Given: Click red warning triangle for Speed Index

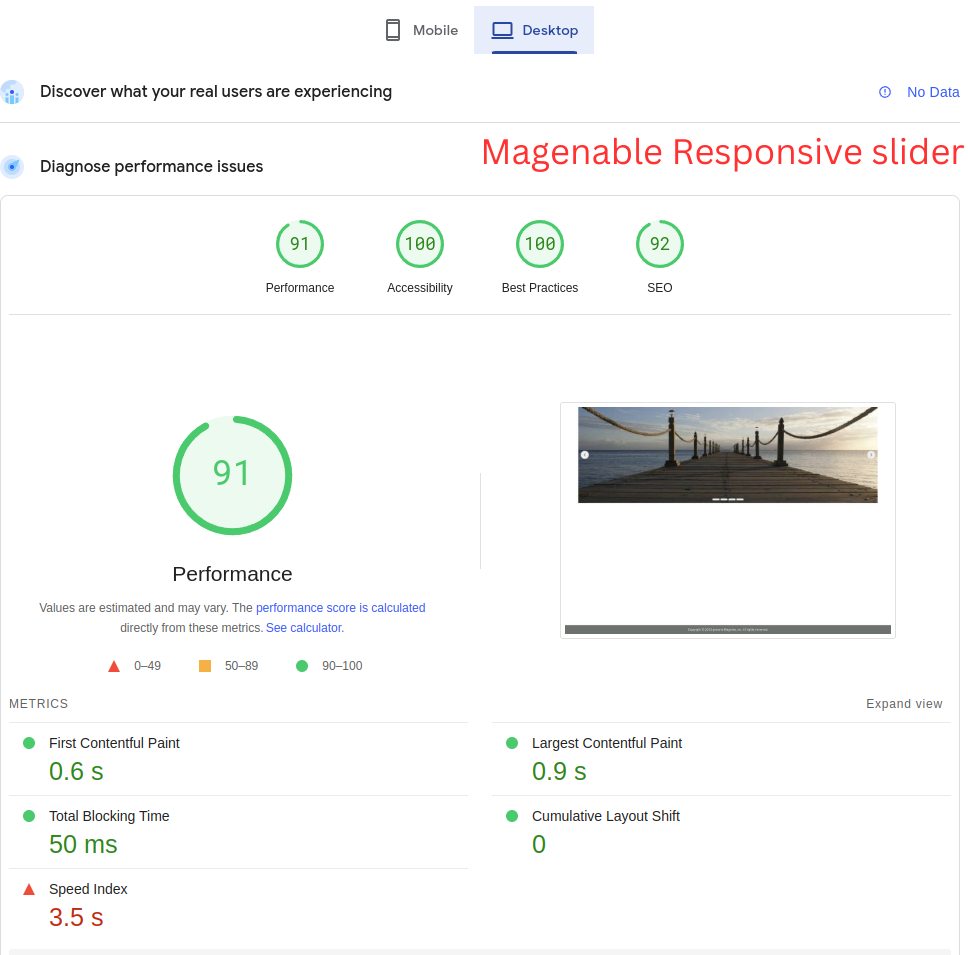Looking at the screenshot, I should coord(29,889).
